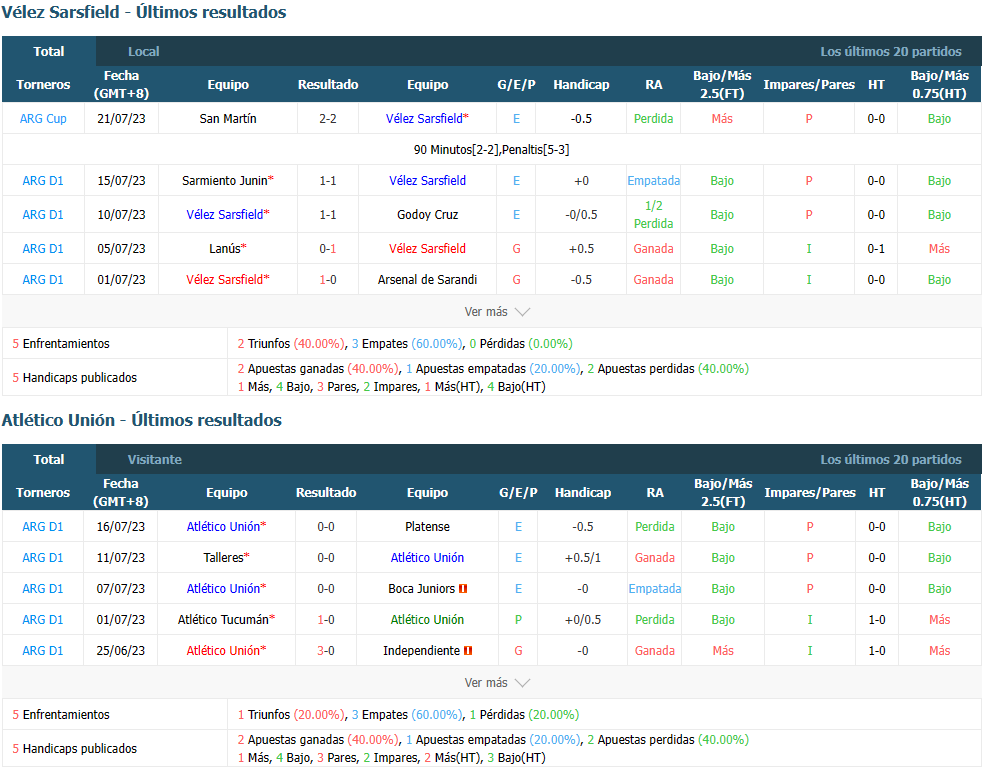Click 1/2 Perdida in Godoy Cruz row

coord(653,215)
